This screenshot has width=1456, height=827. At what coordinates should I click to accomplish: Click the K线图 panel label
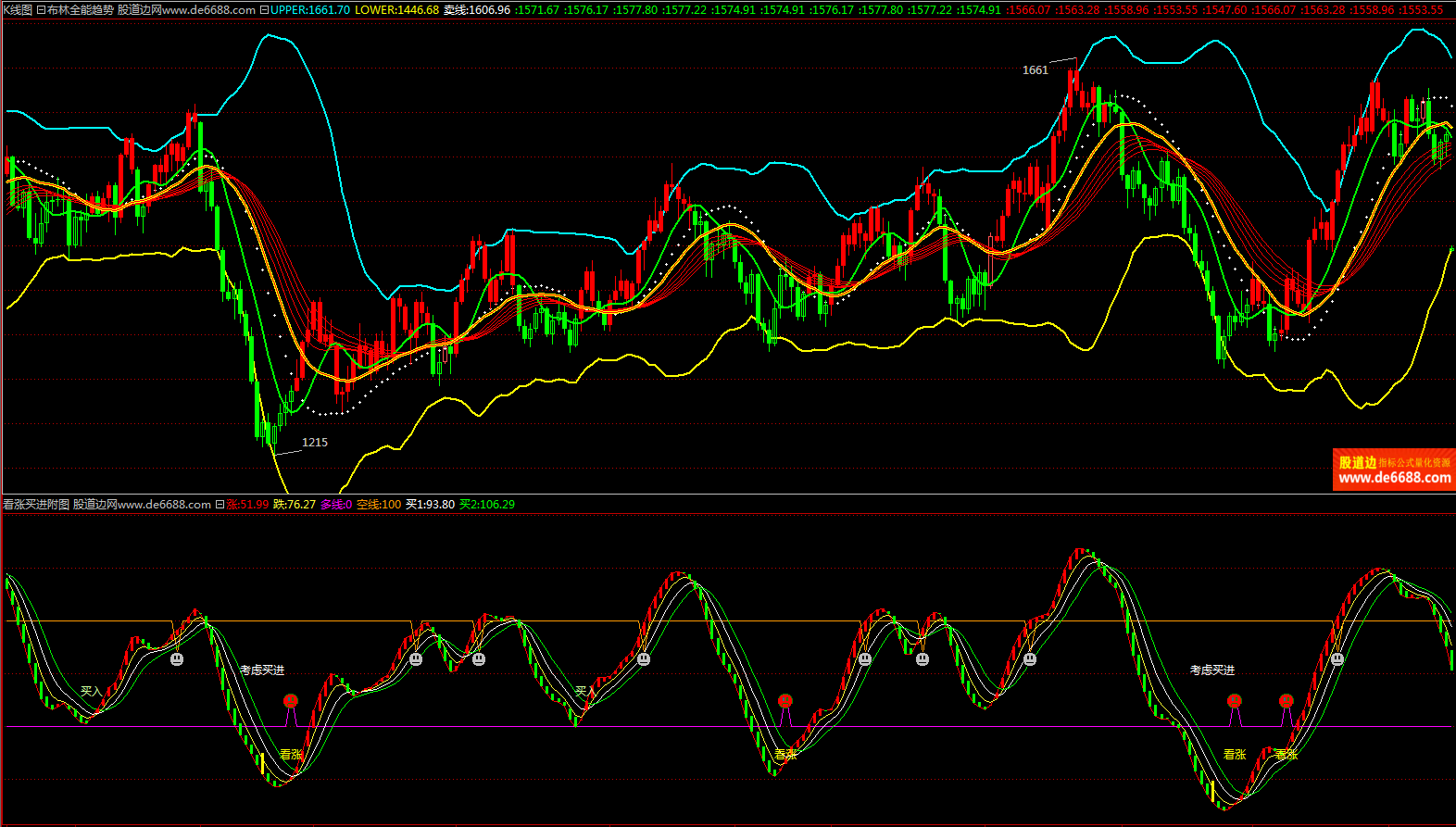[x=17, y=10]
